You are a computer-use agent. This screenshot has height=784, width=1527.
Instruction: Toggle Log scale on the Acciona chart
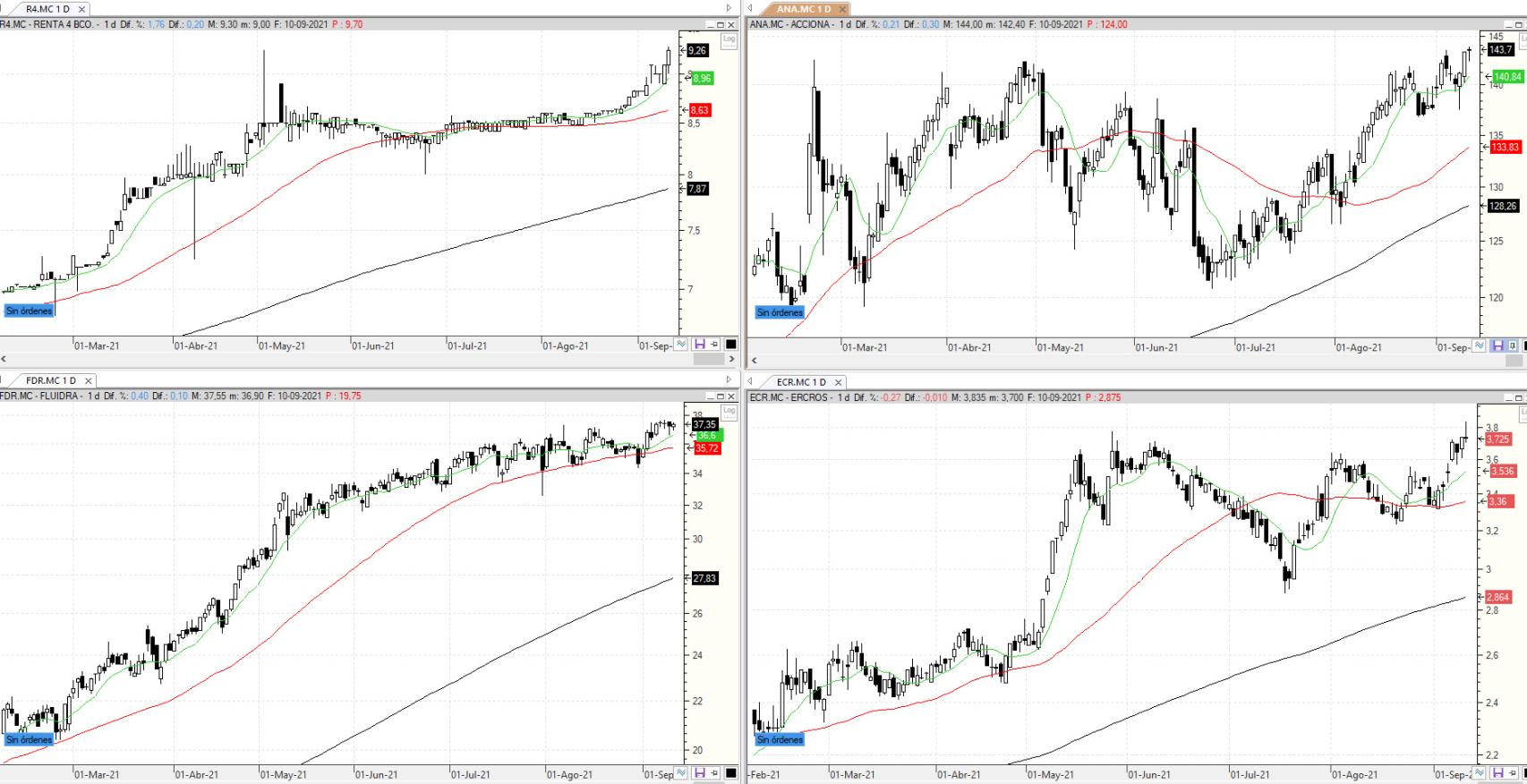click(x=1523, y=40)
